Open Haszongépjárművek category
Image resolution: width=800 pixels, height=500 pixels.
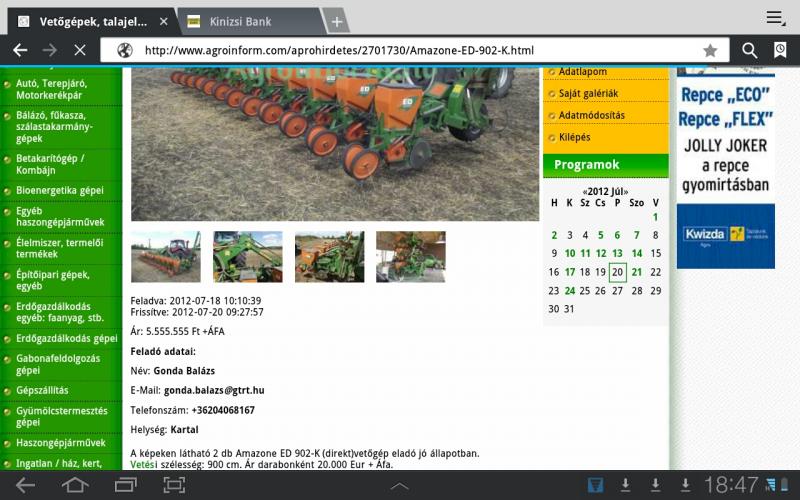coord(61,443)
